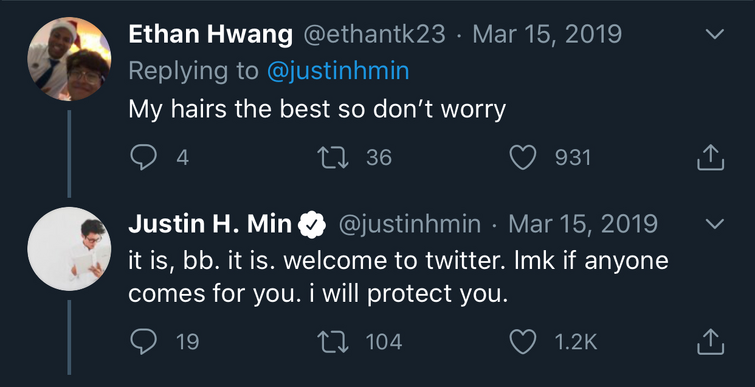Retweet Ethan Hwang's tweet
This screenshot has width=755, height=387.
point(333,158)
